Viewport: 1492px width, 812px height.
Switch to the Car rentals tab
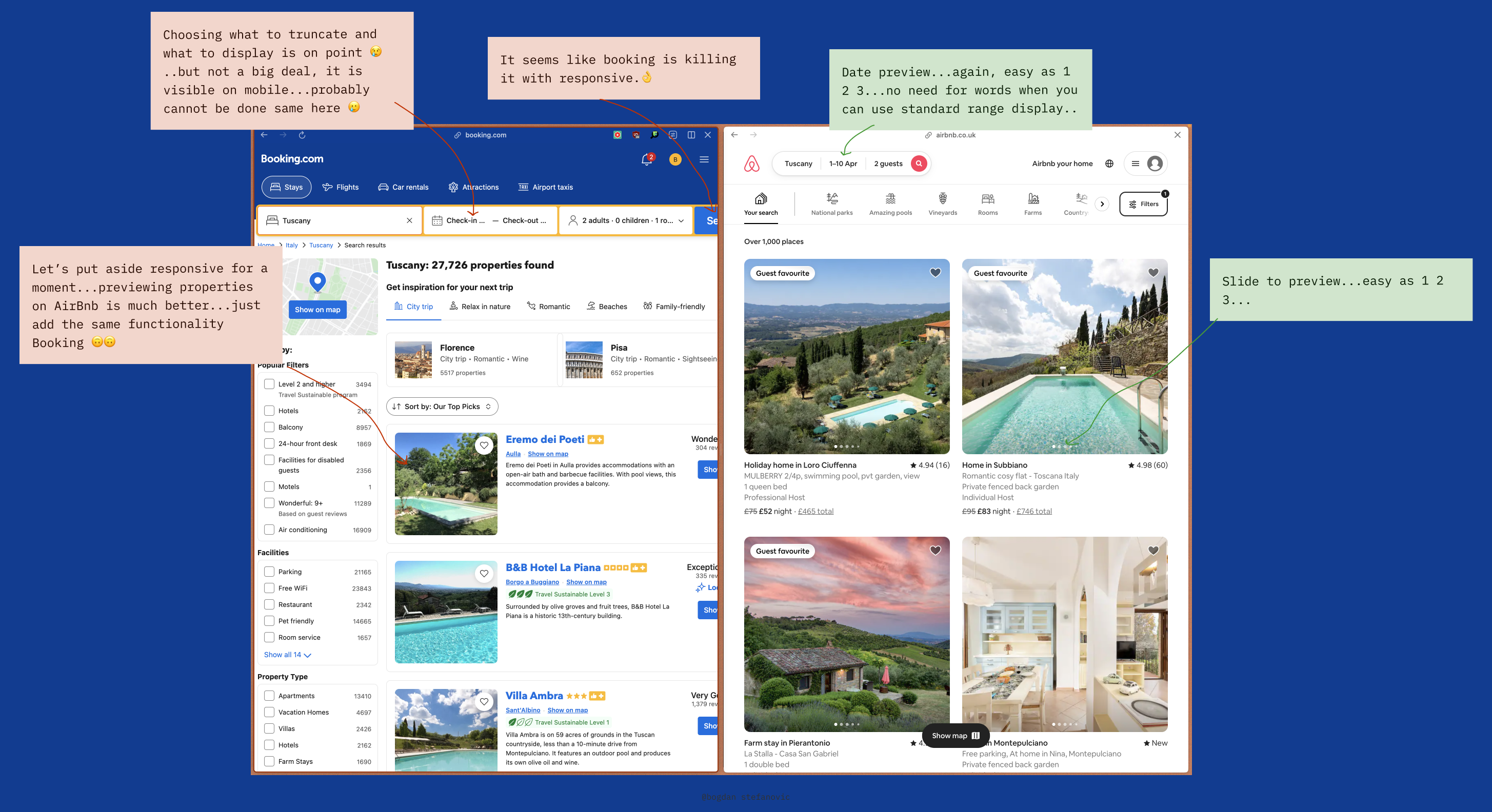[403, 187]
